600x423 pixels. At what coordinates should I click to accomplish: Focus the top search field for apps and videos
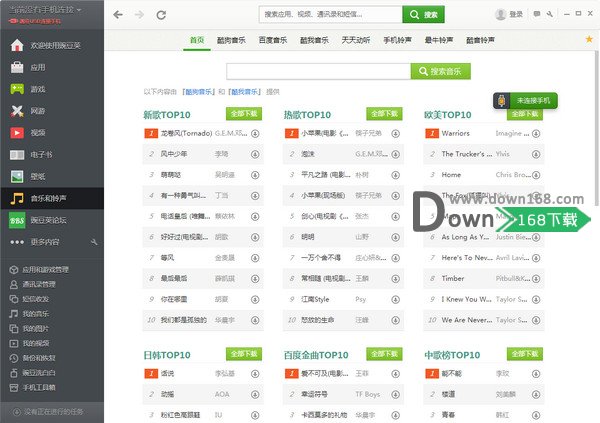331,15
